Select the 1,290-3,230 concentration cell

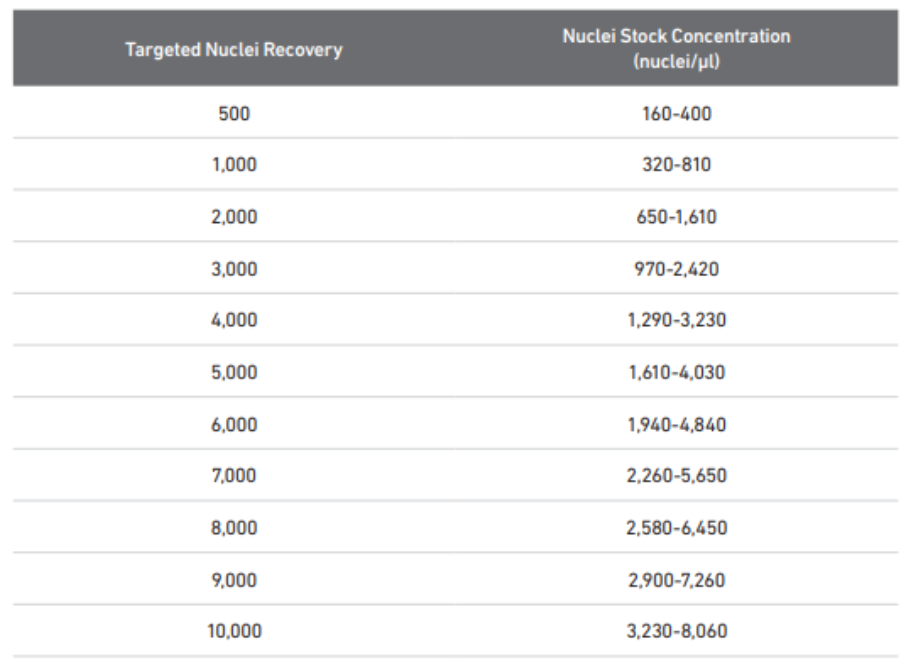click(x=676, y=320)
